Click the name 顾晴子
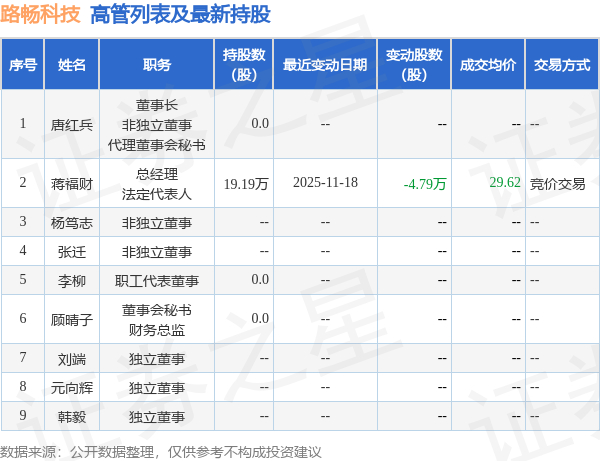 click(x=72, y=319)
